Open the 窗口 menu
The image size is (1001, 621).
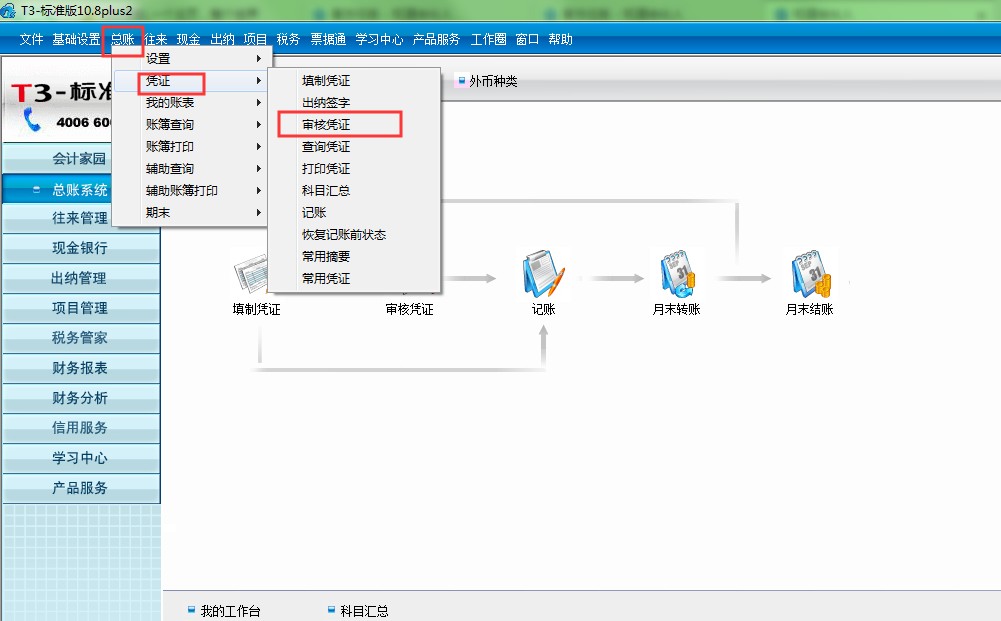coord(527,40)
